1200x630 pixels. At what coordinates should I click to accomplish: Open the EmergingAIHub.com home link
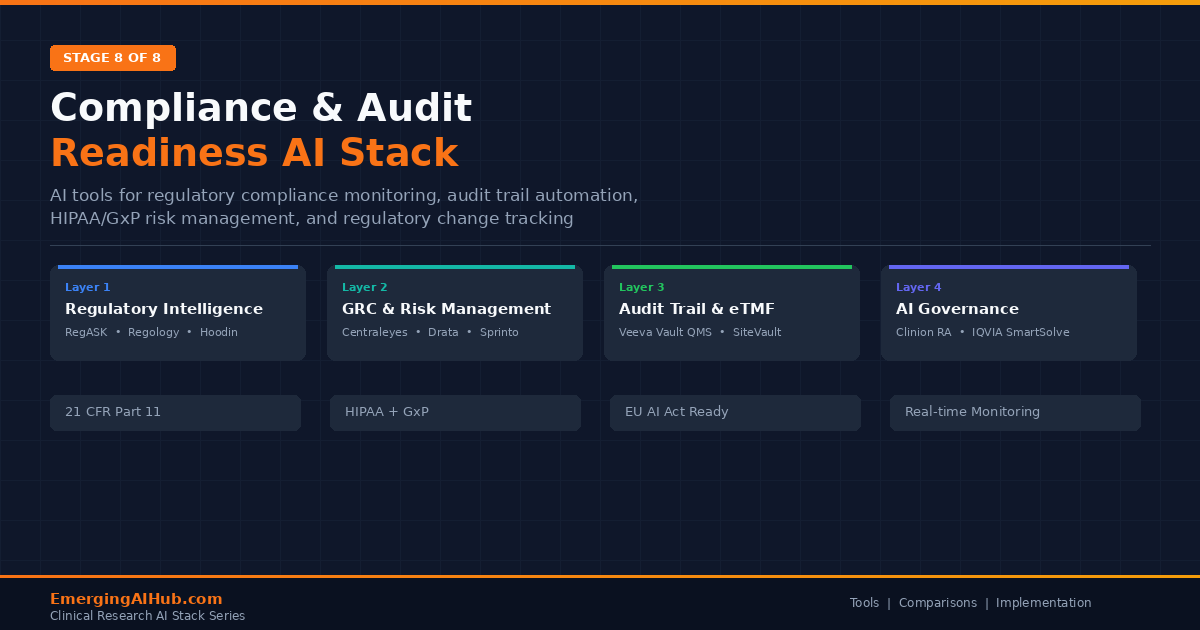[136, 598]
